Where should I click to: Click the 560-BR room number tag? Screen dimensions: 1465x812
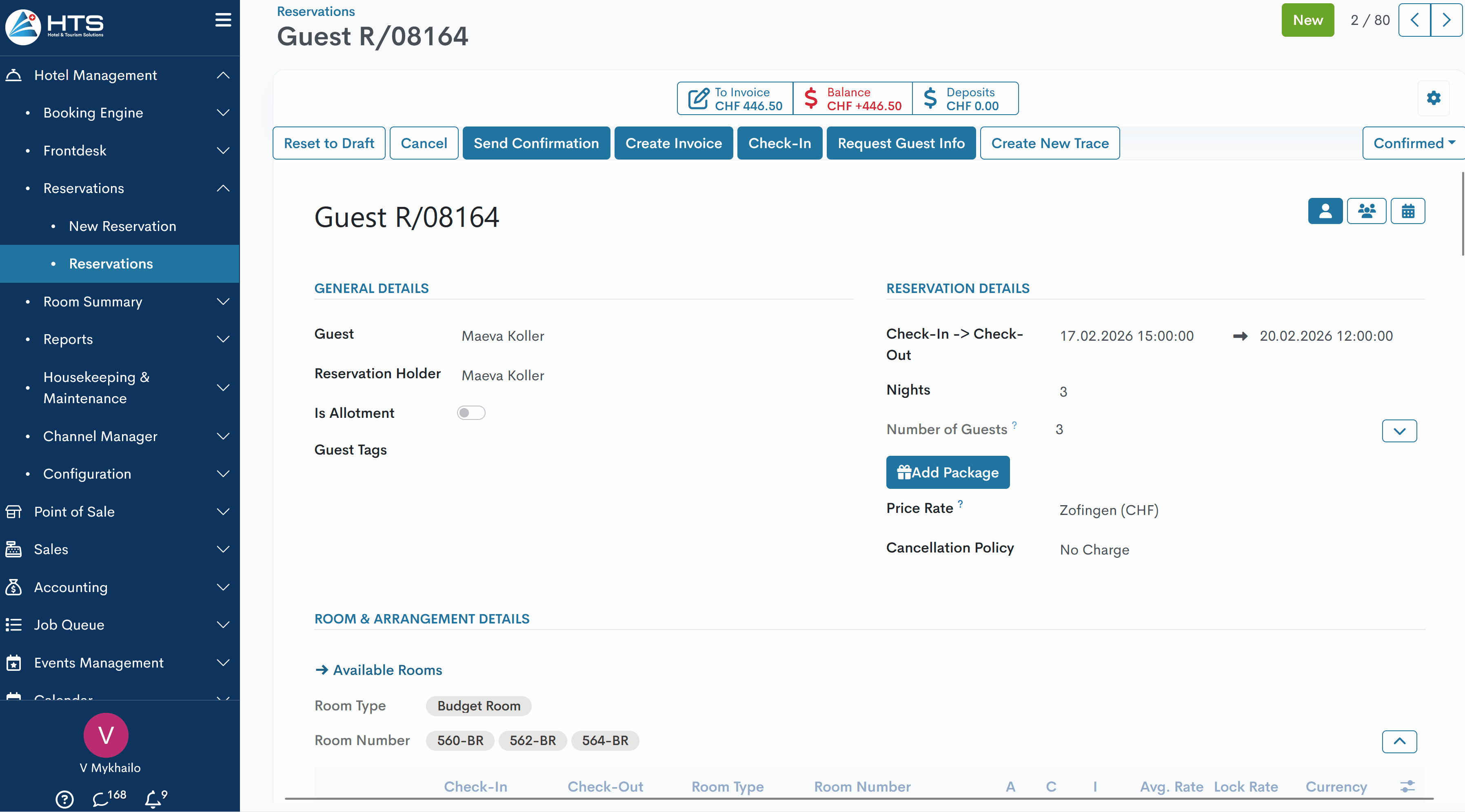459,740
